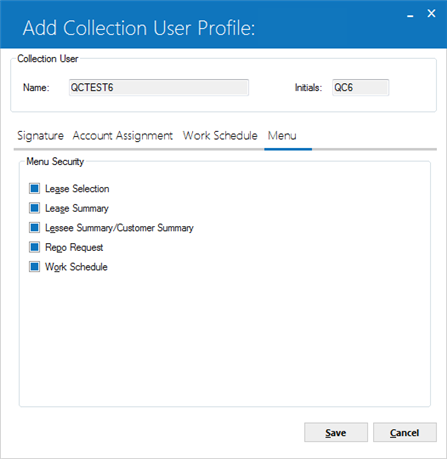Minimize the Add Collection User Profile window

coord(410,15)
